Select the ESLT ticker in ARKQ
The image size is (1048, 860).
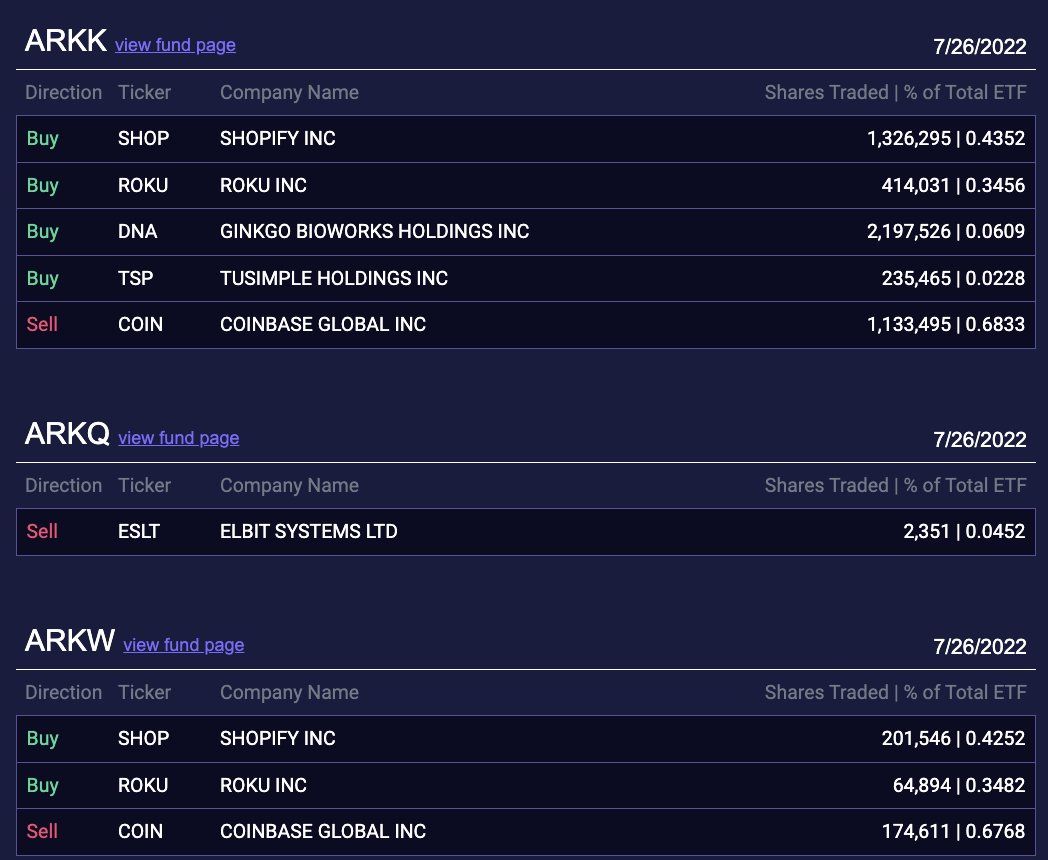coord(138,531)
